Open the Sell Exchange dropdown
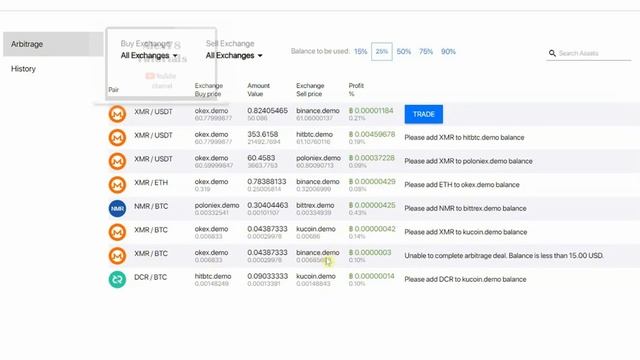 [x=234, y=56]
